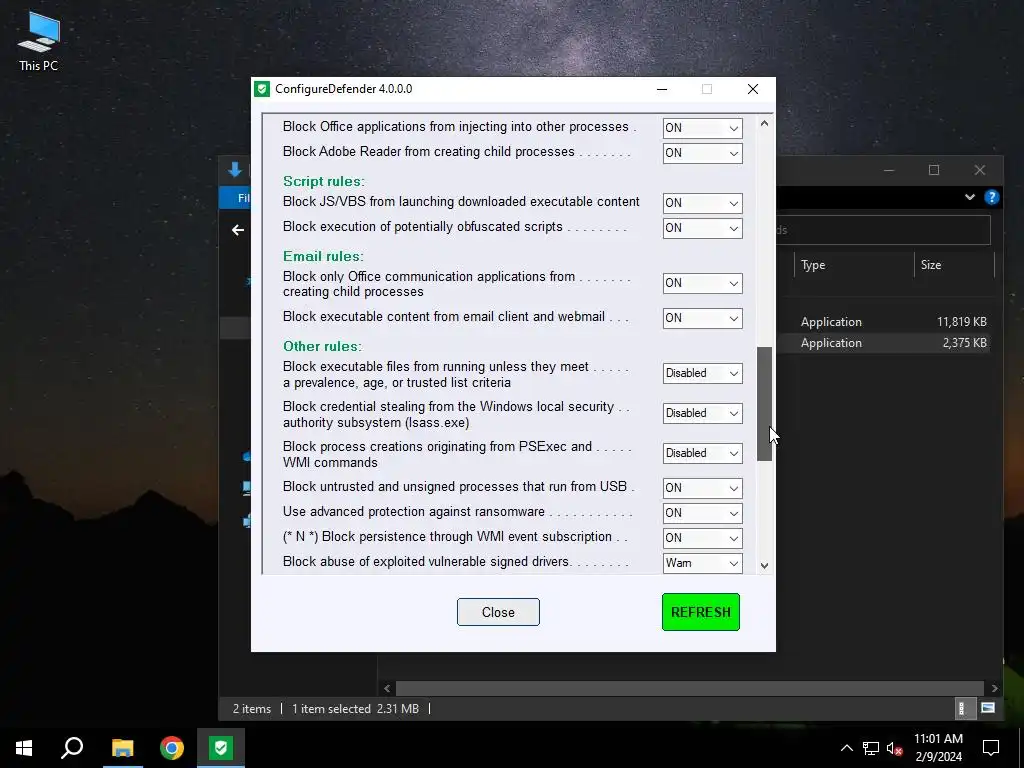Change Office communication applications child processes setting

click(x=702, y=283)
